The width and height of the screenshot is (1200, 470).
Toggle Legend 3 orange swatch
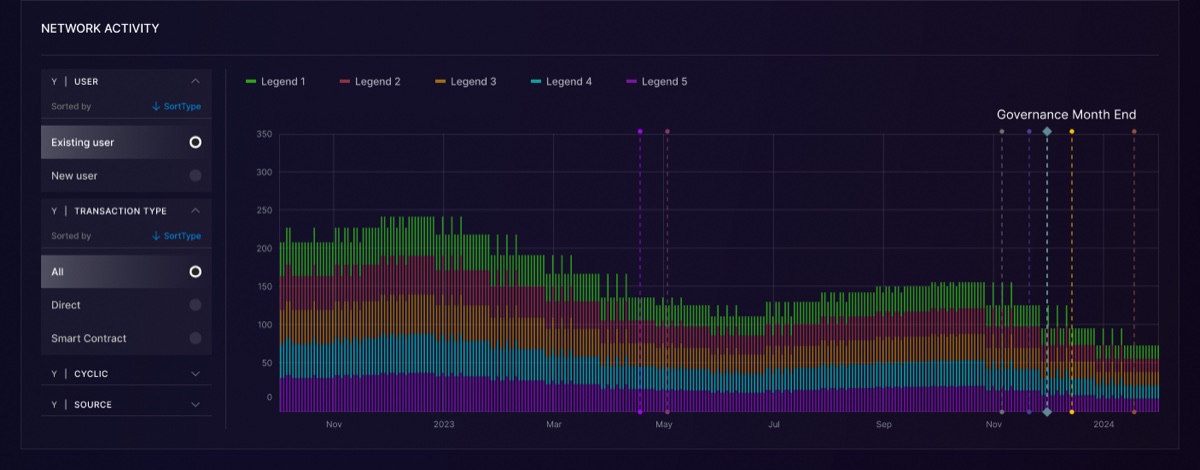441,81
